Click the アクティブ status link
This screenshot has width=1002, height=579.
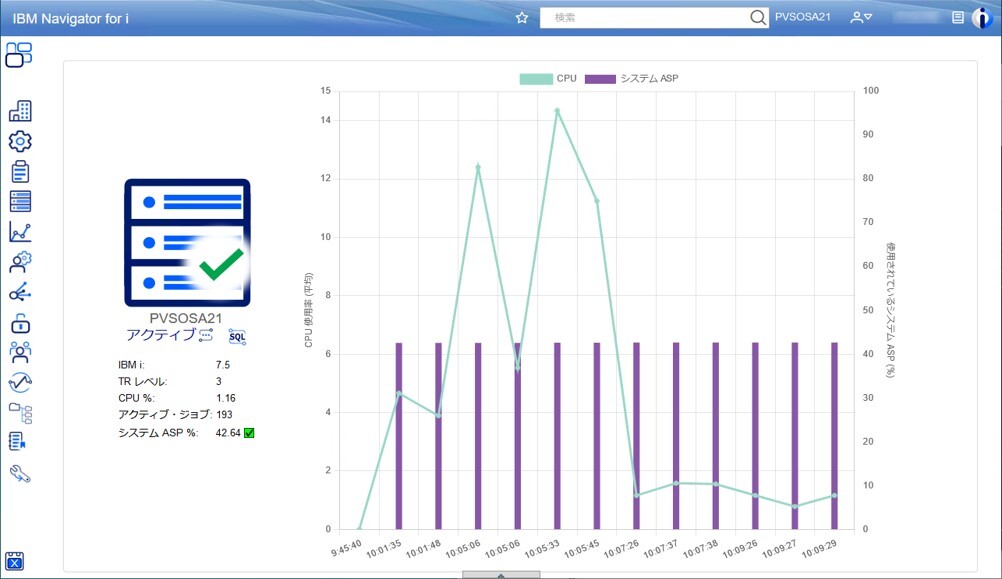[x=161, y=335]
